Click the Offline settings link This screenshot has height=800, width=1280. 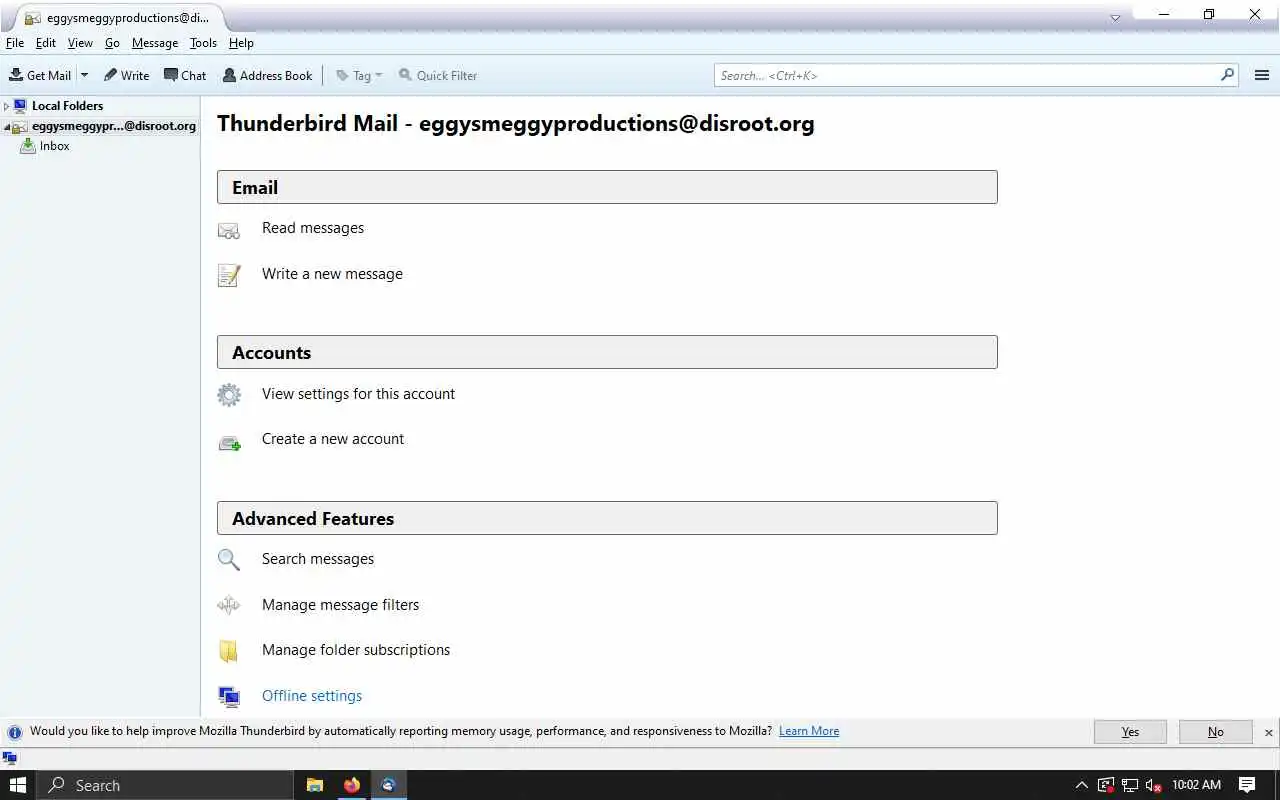click(312, 696)
